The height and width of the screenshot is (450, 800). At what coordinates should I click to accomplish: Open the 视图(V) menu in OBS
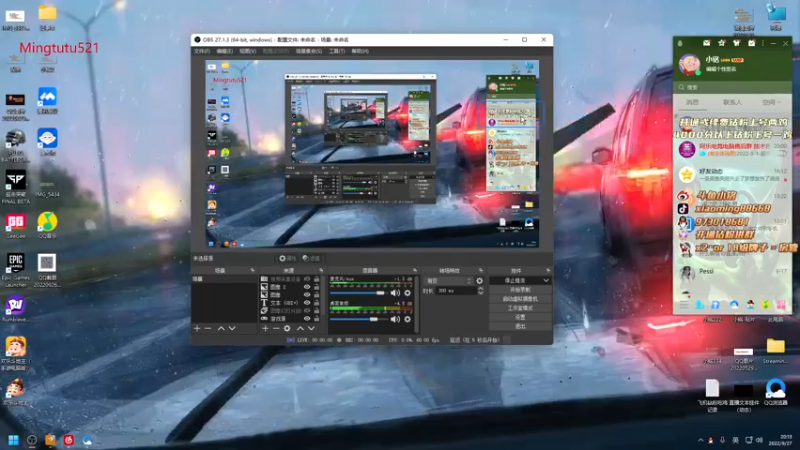tap(247, 51)
